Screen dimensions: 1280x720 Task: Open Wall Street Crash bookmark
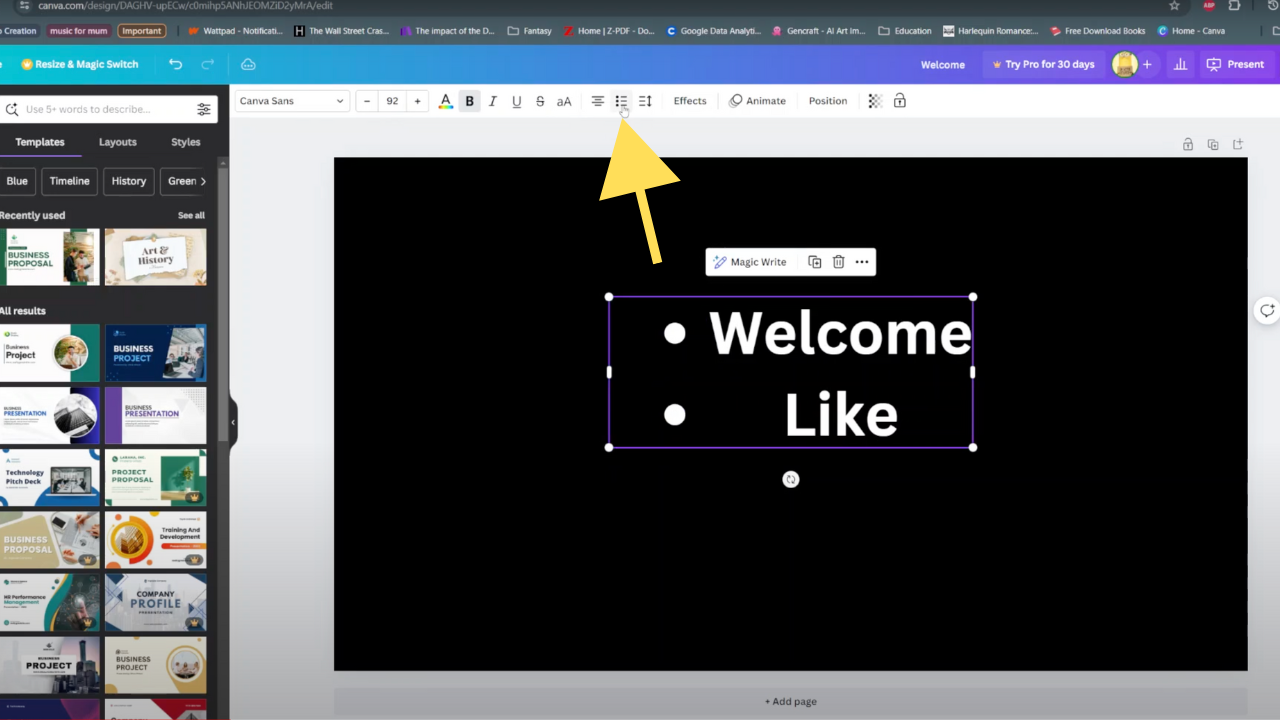coord(341,31)
